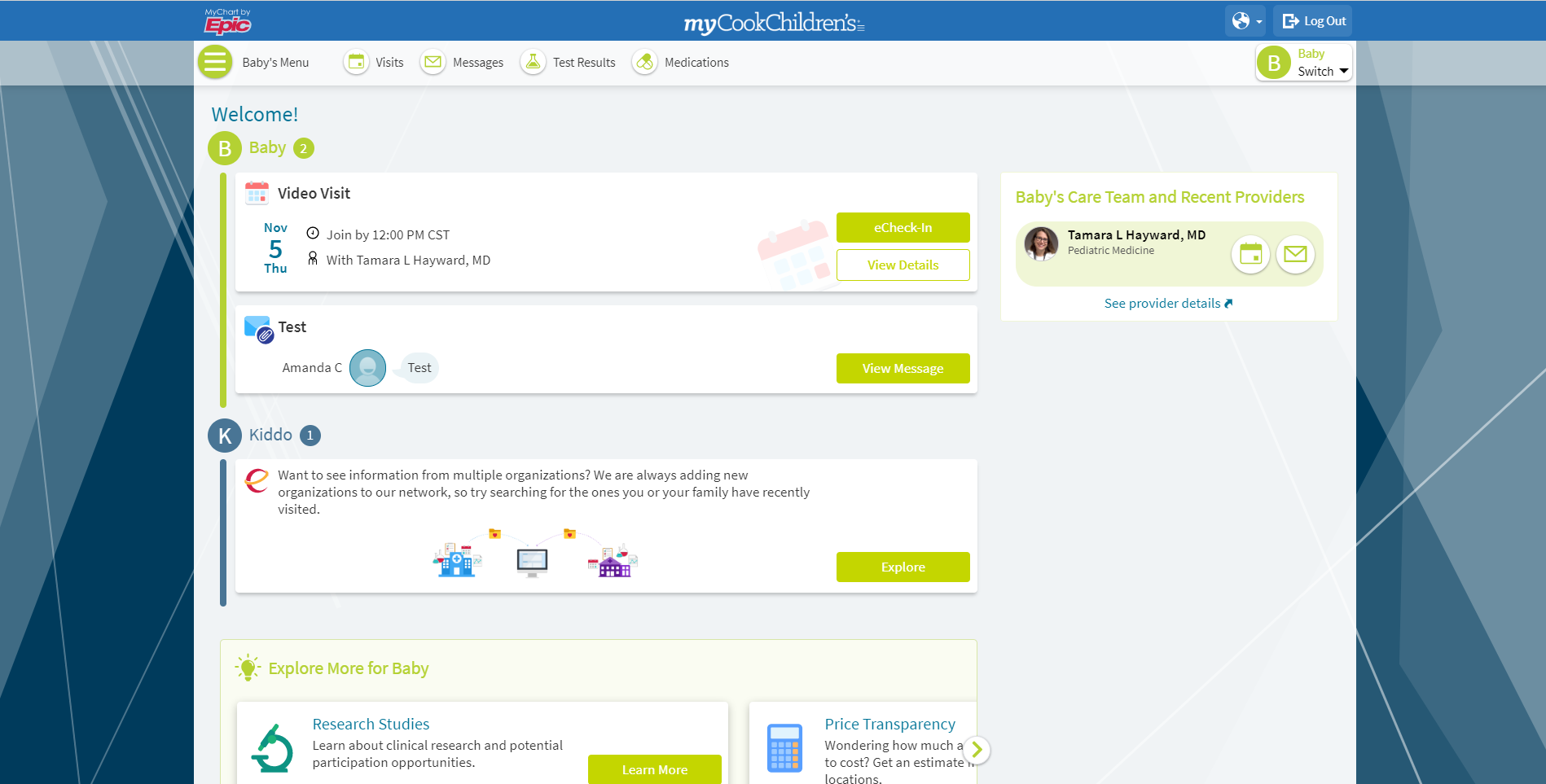Open Medications pill icon
Image resolution: width=1546 pixels, height=784 pixels.
tap(644, 62)
